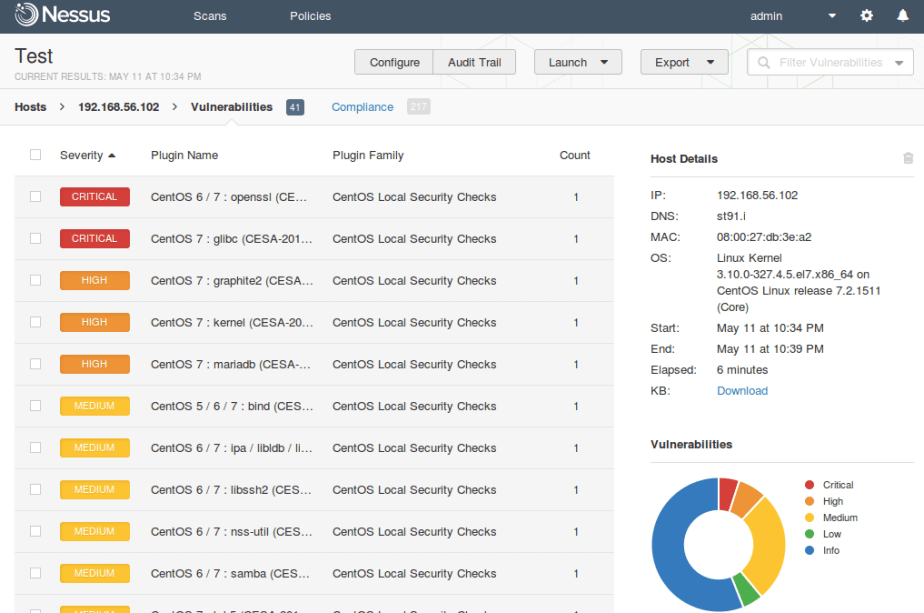Screen dimensions: 924x613
Task: Click the Filter Vulnerabilities search field
Action: 830,62
